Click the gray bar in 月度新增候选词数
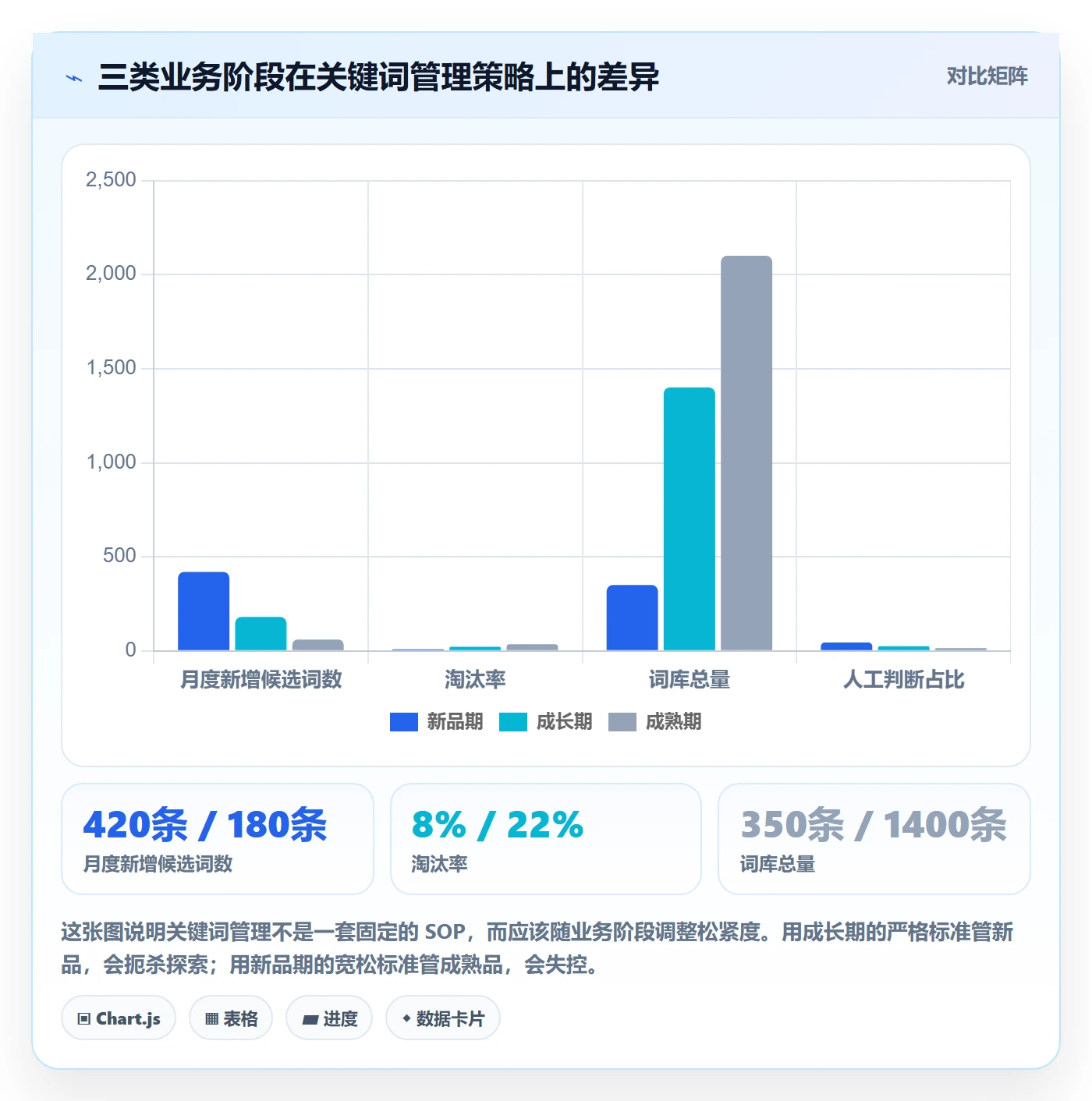1092x1101 pixels. [318, 645]
